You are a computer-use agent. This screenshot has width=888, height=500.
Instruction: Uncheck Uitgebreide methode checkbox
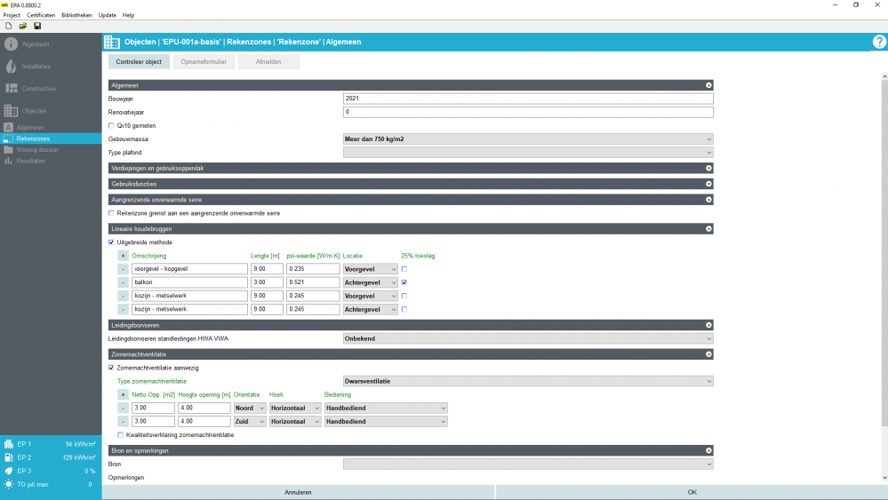[111, 242]
